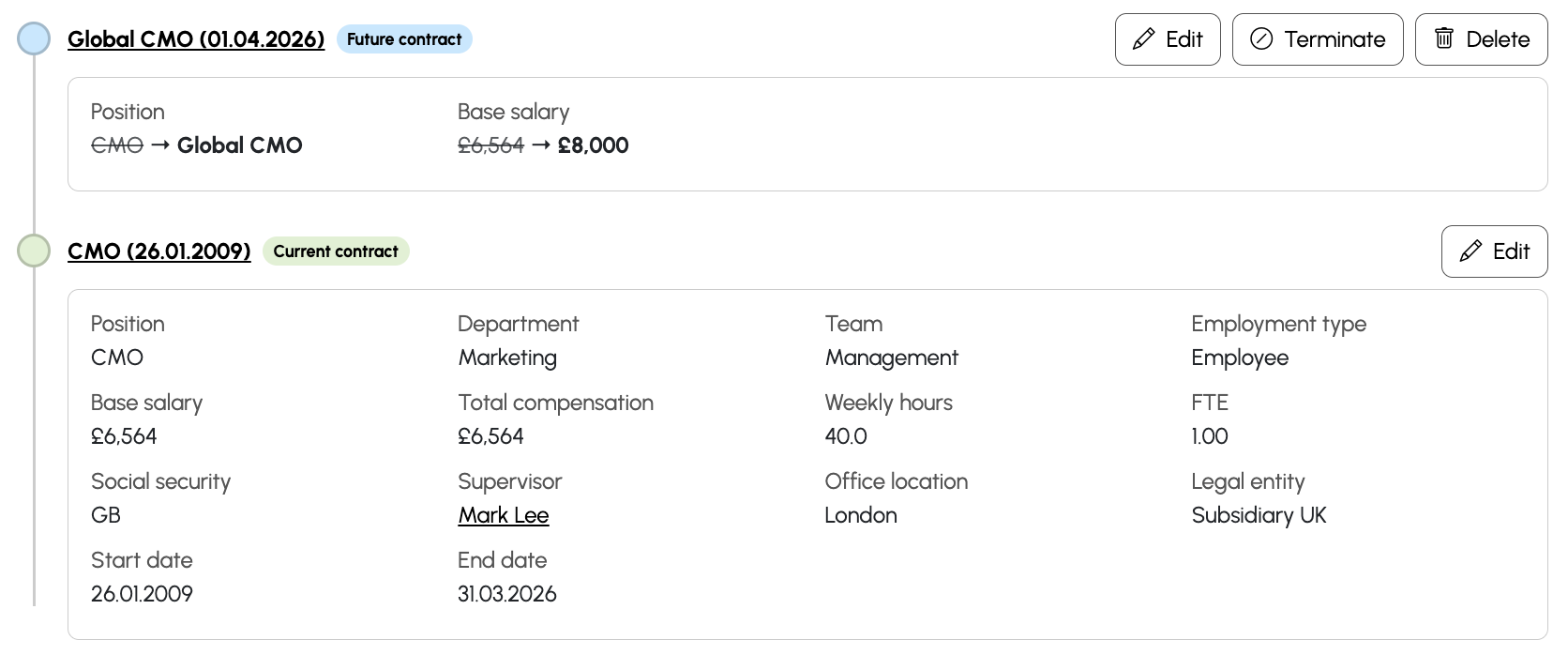Image resolution: width=1568 pixels, height=655 pixels.
Task: Click the weekly hours 40.0 value
Action: point(846,436)
